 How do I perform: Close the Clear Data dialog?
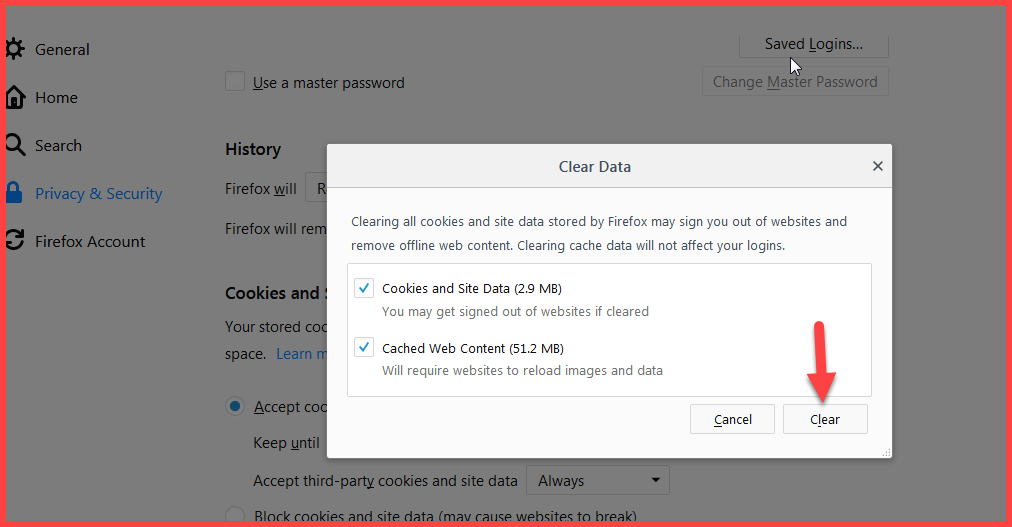(878, 166)
